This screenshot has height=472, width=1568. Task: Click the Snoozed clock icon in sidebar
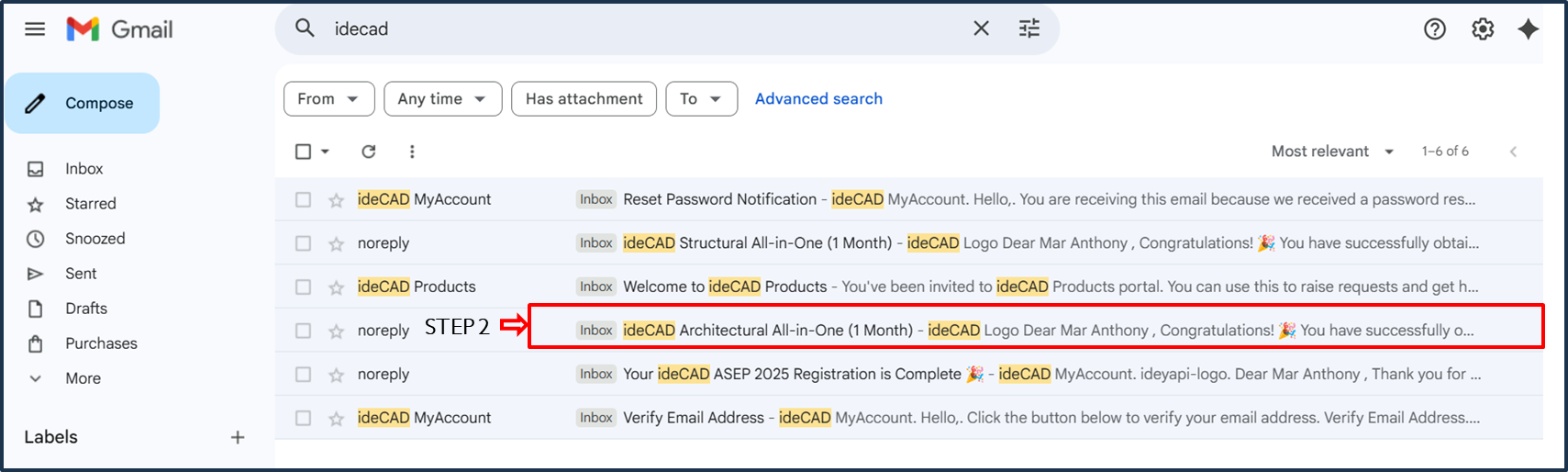tap(36, 239)
